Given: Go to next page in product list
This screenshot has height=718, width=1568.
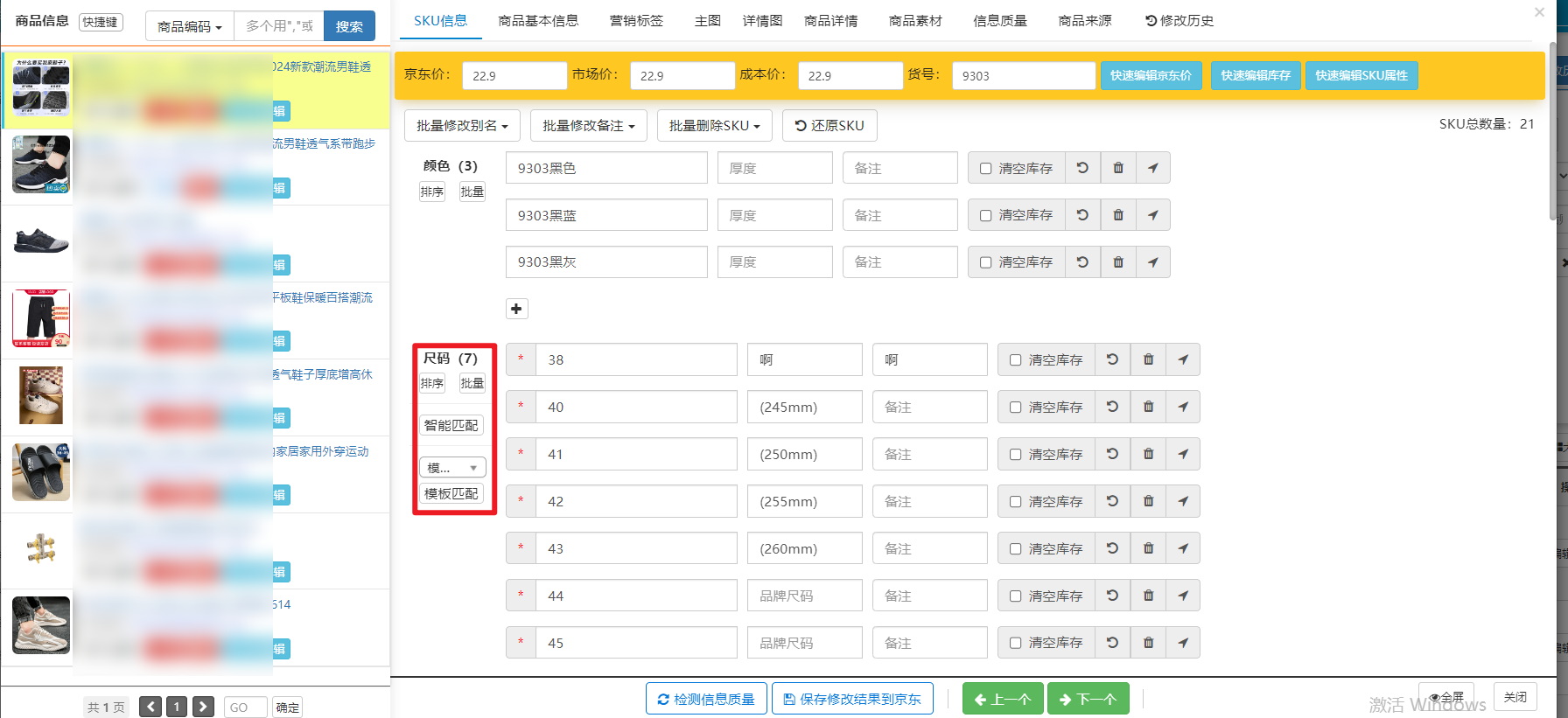Looking at the screenshot, I should (x=203, y=707).
